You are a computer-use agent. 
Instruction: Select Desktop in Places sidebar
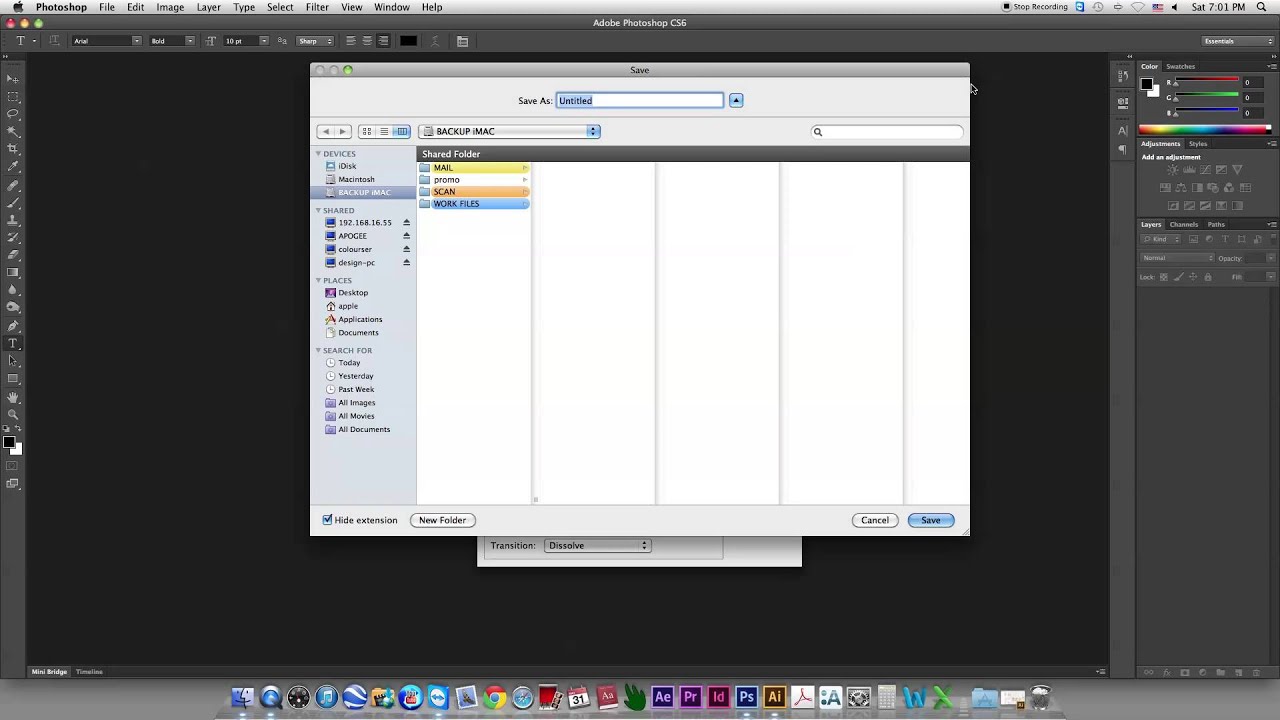pos(353,293)
